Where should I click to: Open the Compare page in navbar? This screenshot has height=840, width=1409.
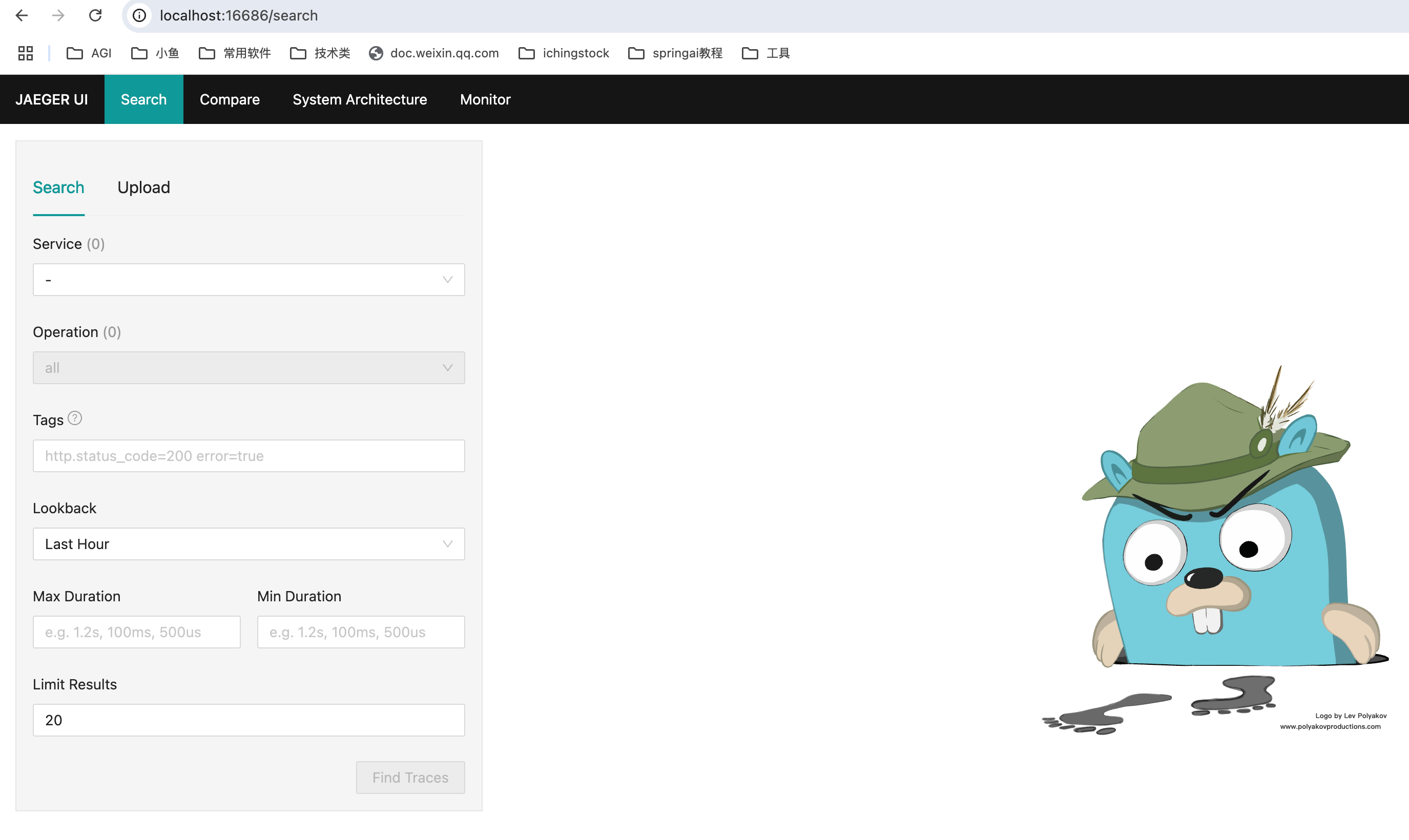tap(229, 100)
